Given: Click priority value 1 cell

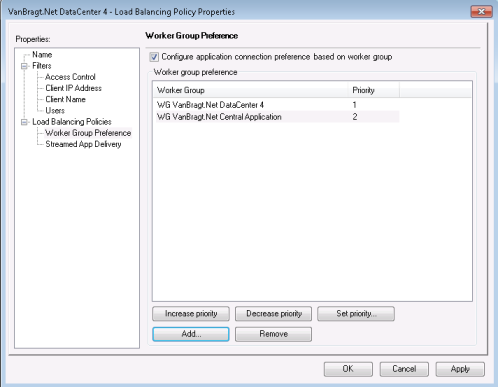Looking at the screenshot, I should (355, 105).
